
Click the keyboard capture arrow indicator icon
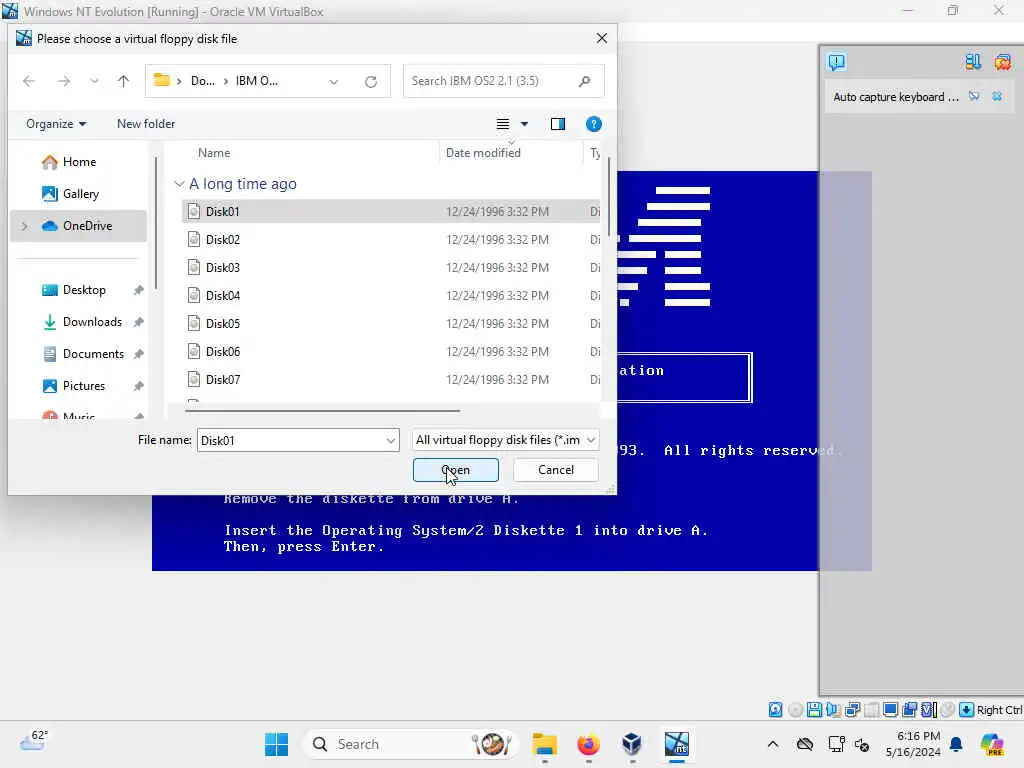point(967,710)
